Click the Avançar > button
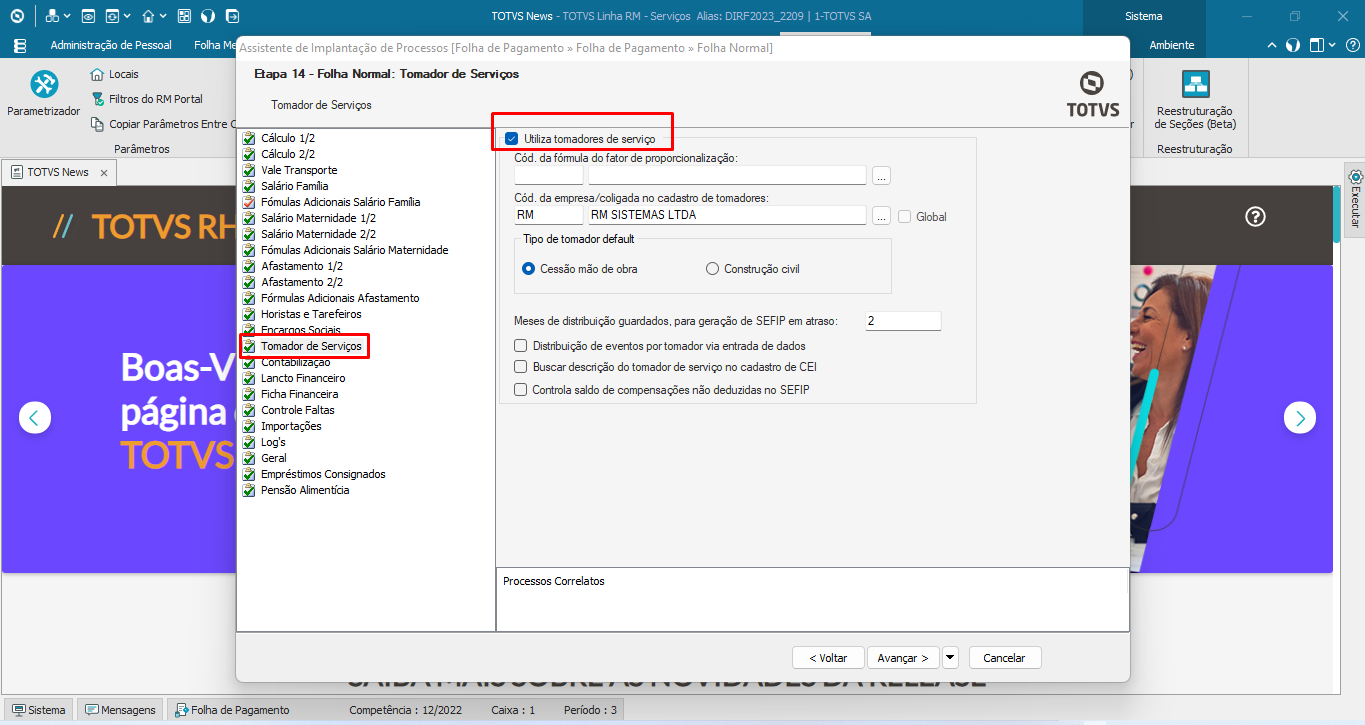 pyautogui.click(x=903, y=658)
